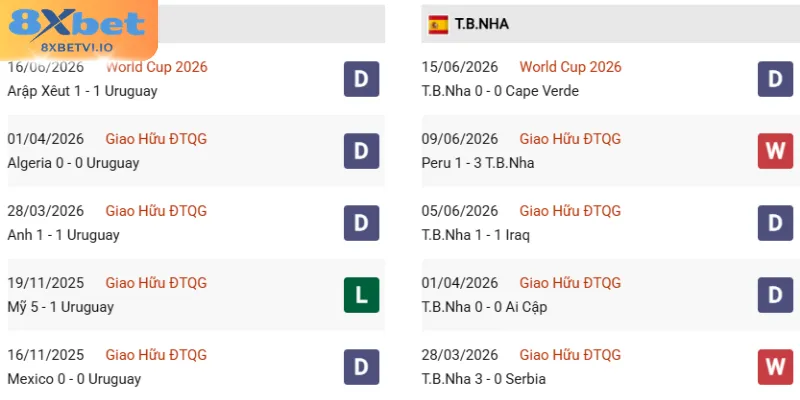
Task: Click the green L badge for Mỹ vs Uruguay
Action: click(361, 295)
